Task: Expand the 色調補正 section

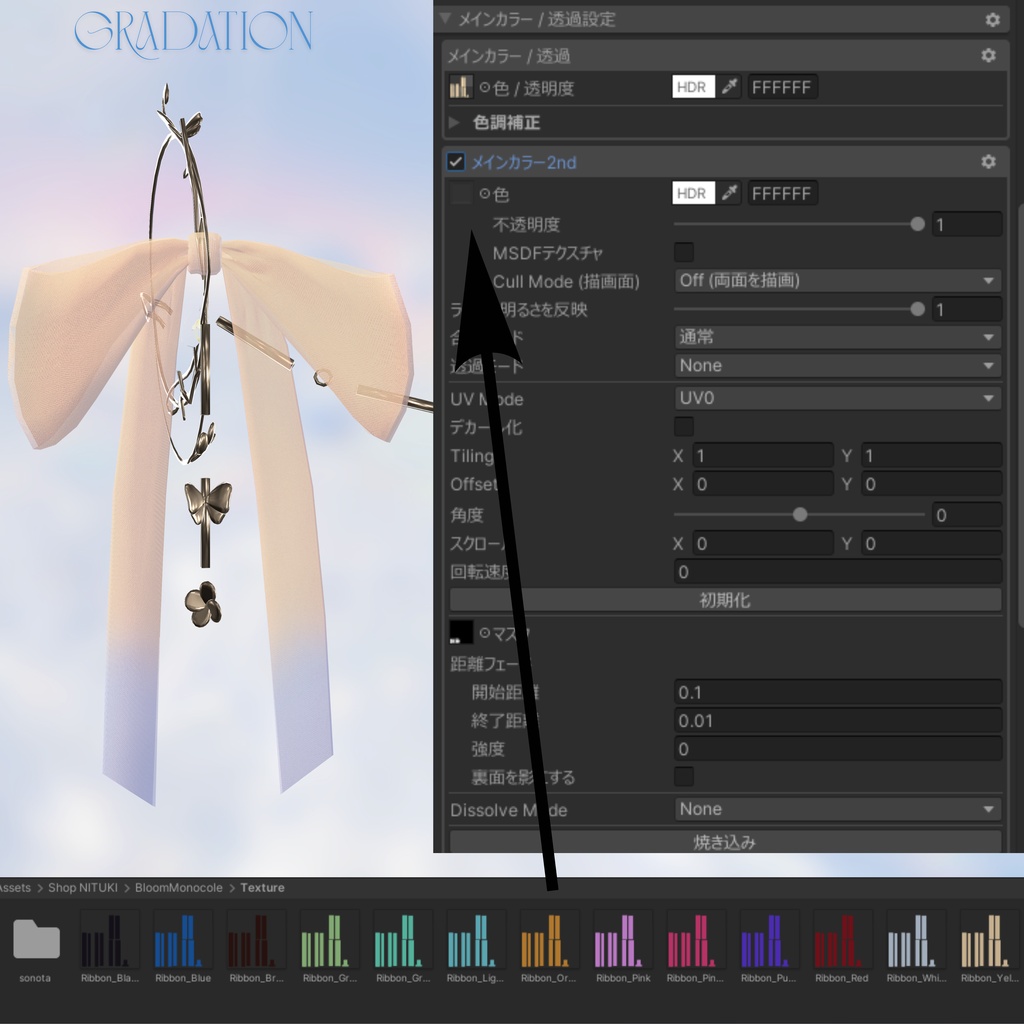Action: tap(455, 123)
